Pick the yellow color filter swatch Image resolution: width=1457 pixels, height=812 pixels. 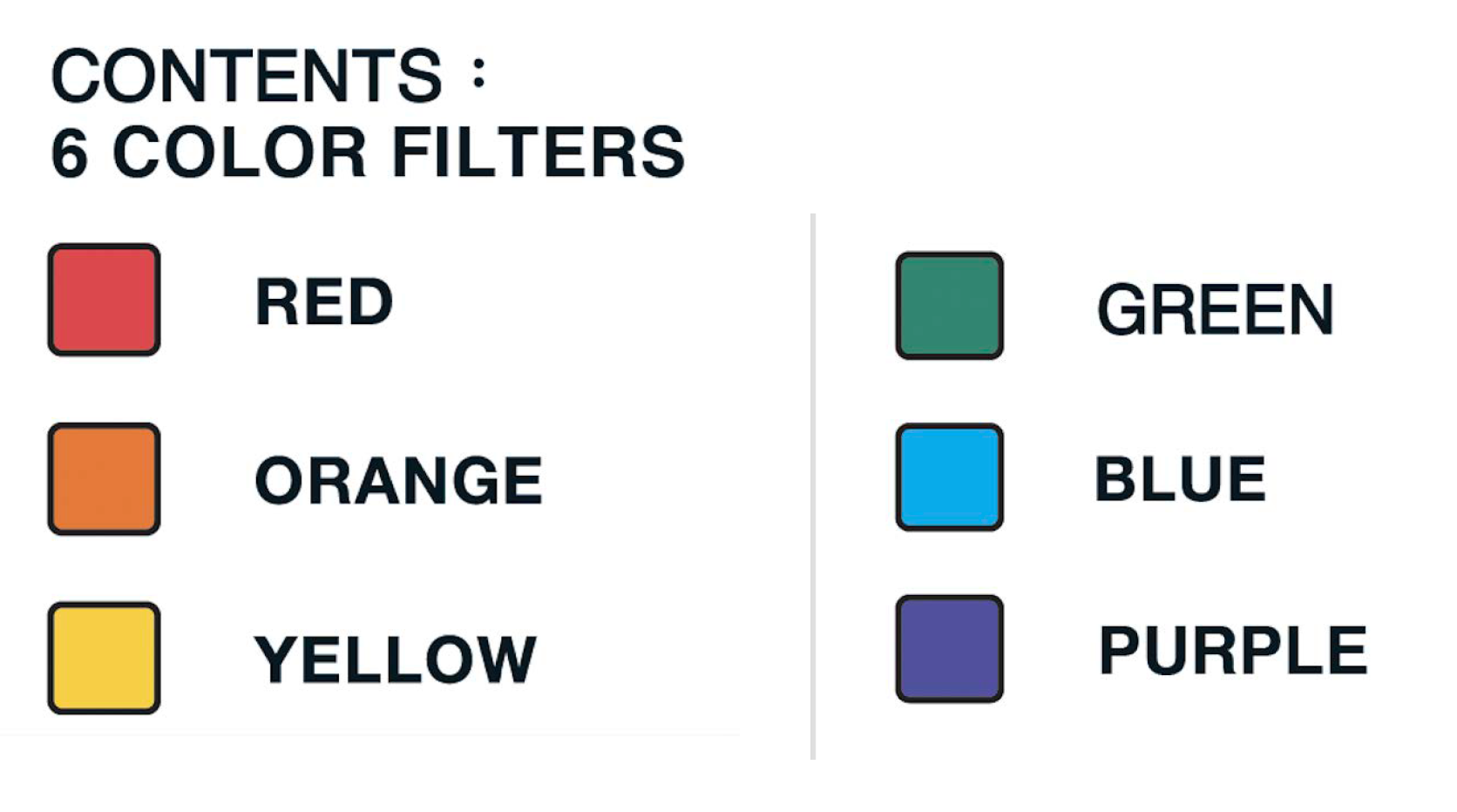(104, 658)
